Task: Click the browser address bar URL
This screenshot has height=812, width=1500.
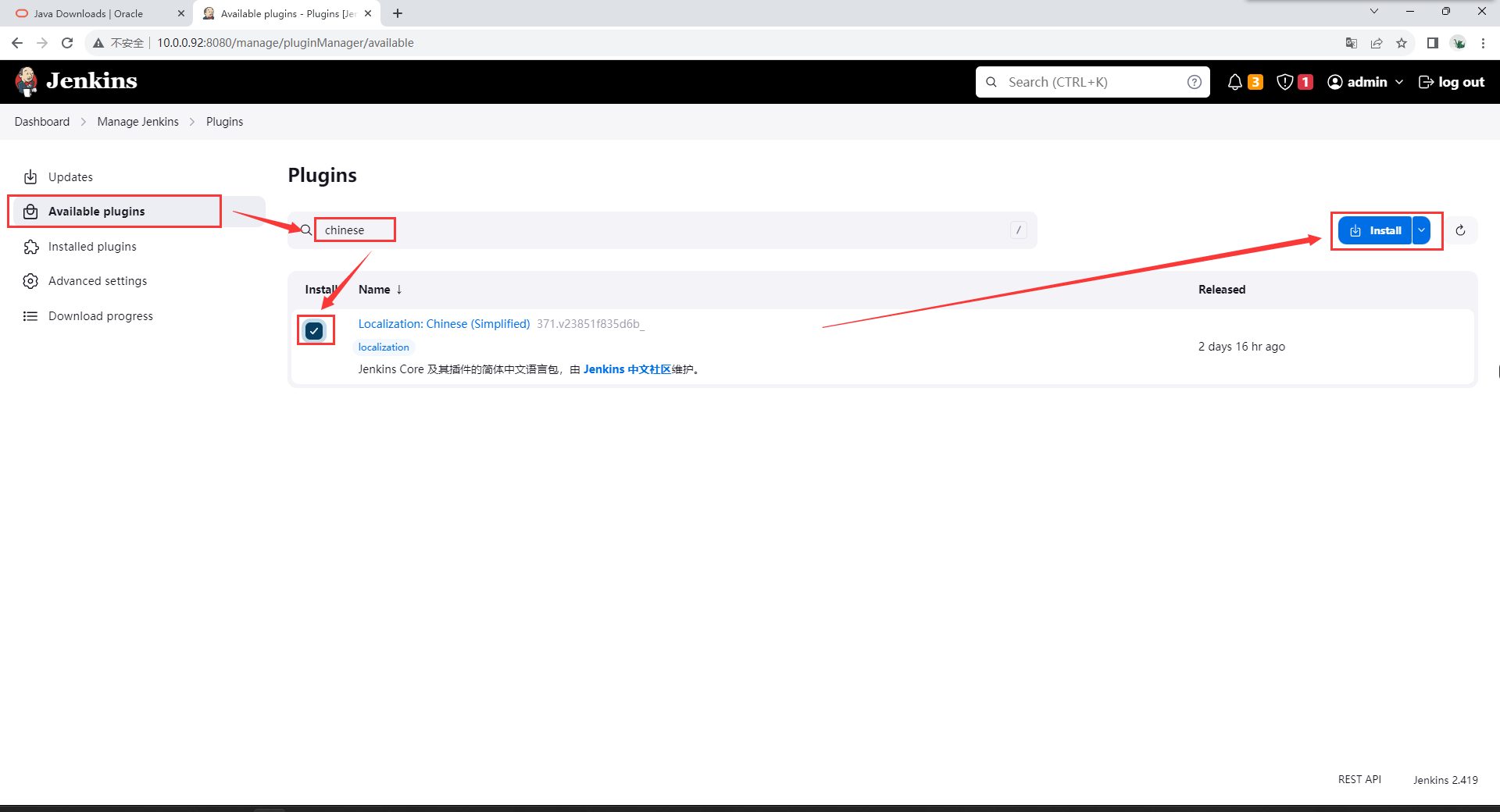Action: (x=285, y=43)
